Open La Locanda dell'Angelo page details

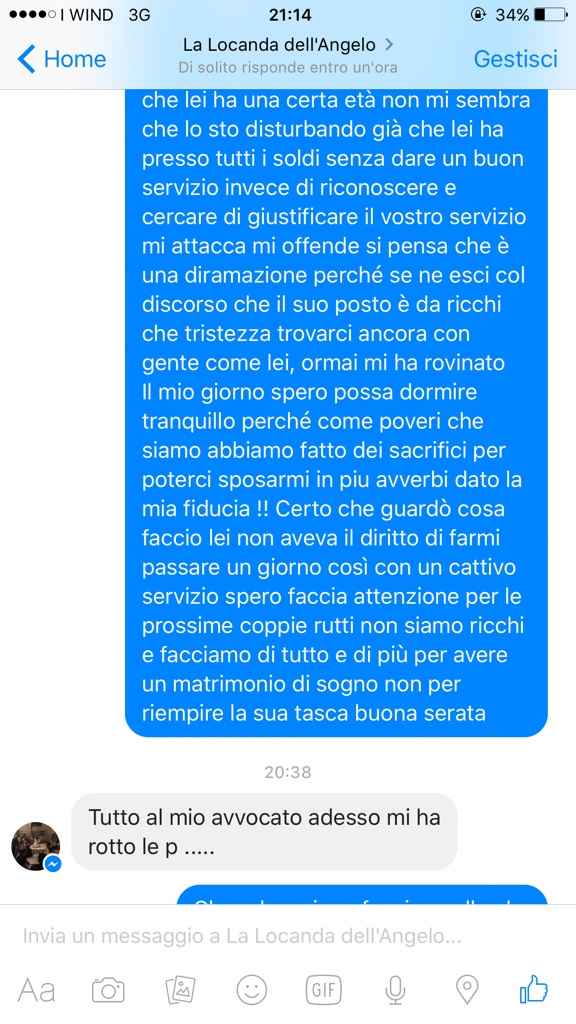tap(287, 44)
